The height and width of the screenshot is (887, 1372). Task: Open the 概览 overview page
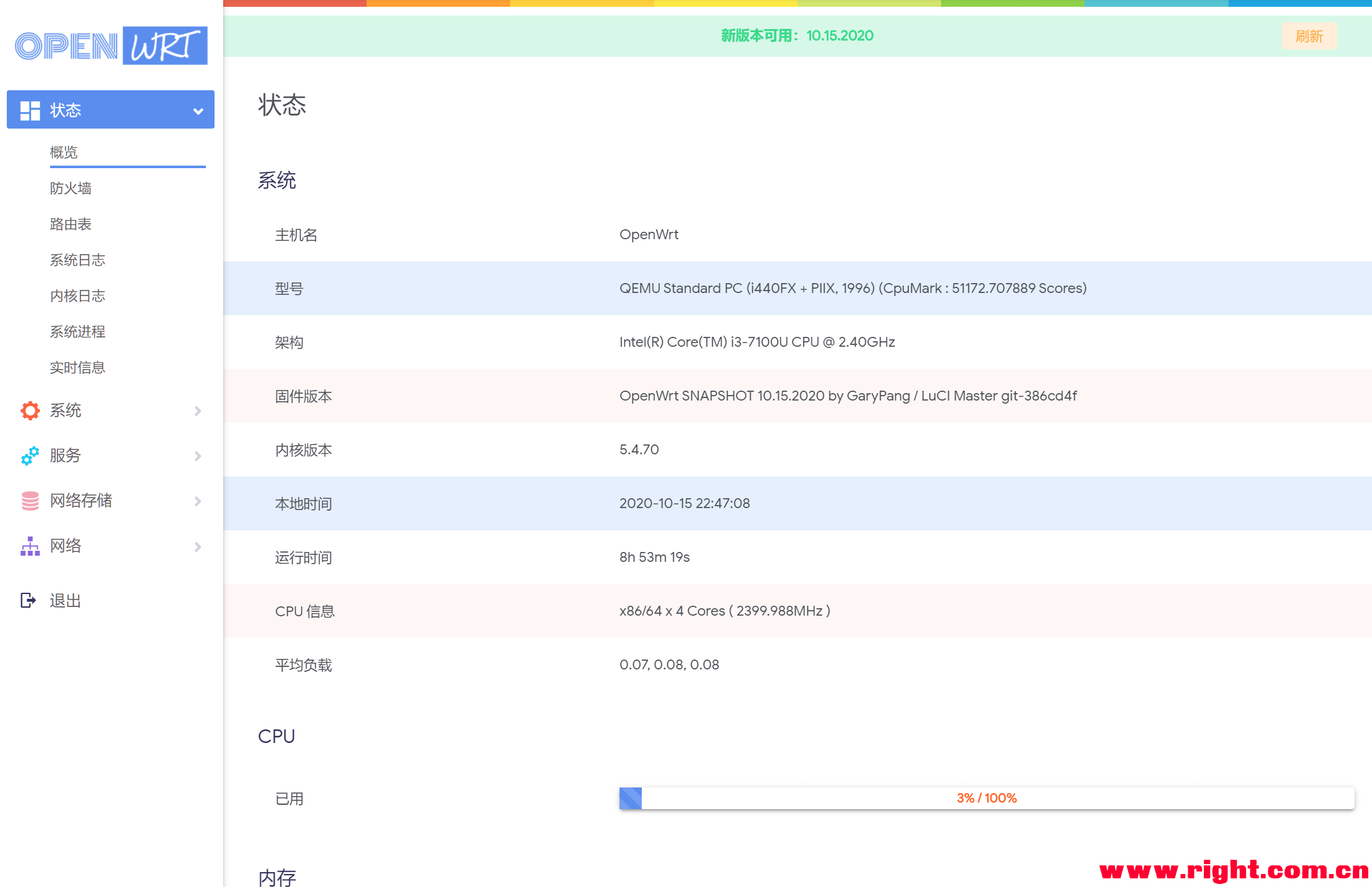coord(64,152)
